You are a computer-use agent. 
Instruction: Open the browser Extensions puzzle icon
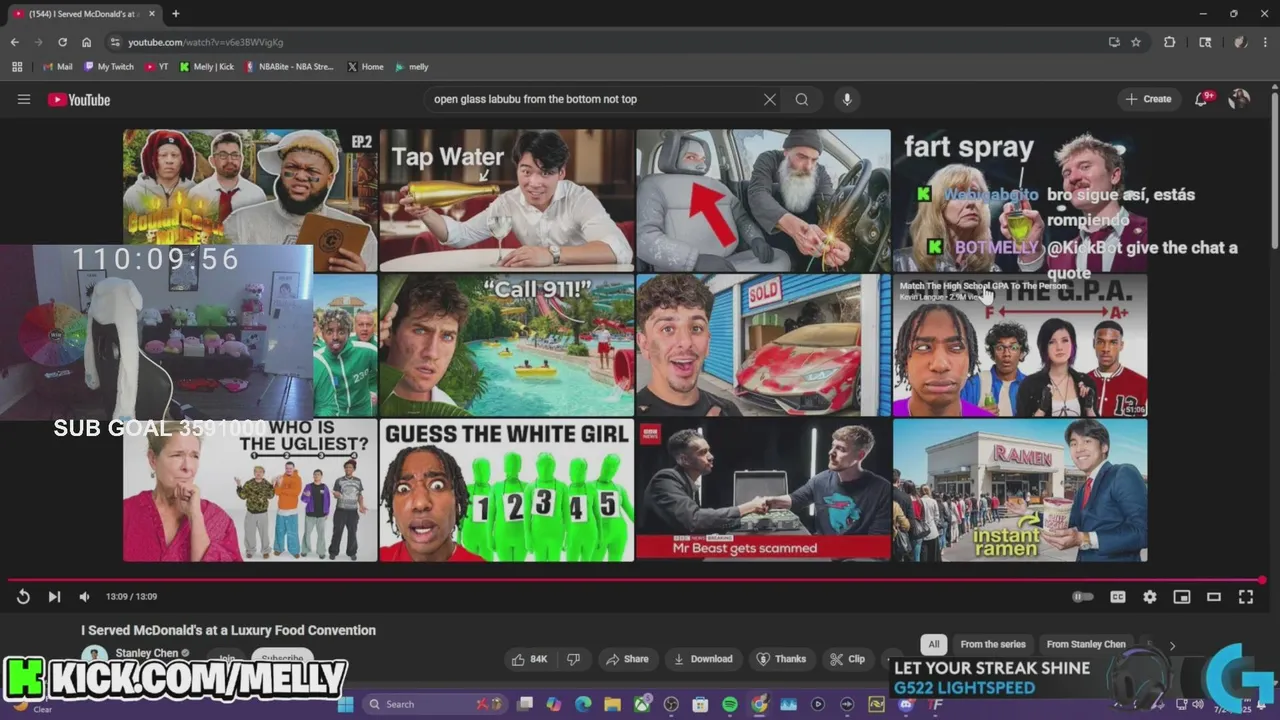pyautogui.click(x=1169, y=42)
